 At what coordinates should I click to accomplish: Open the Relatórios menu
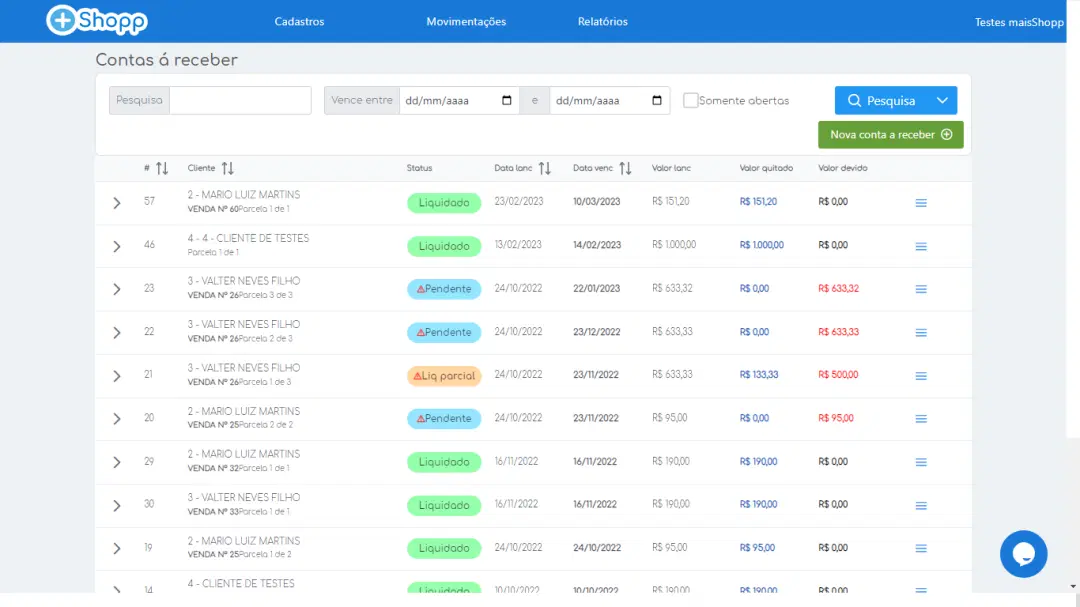(x=603, y=22)
